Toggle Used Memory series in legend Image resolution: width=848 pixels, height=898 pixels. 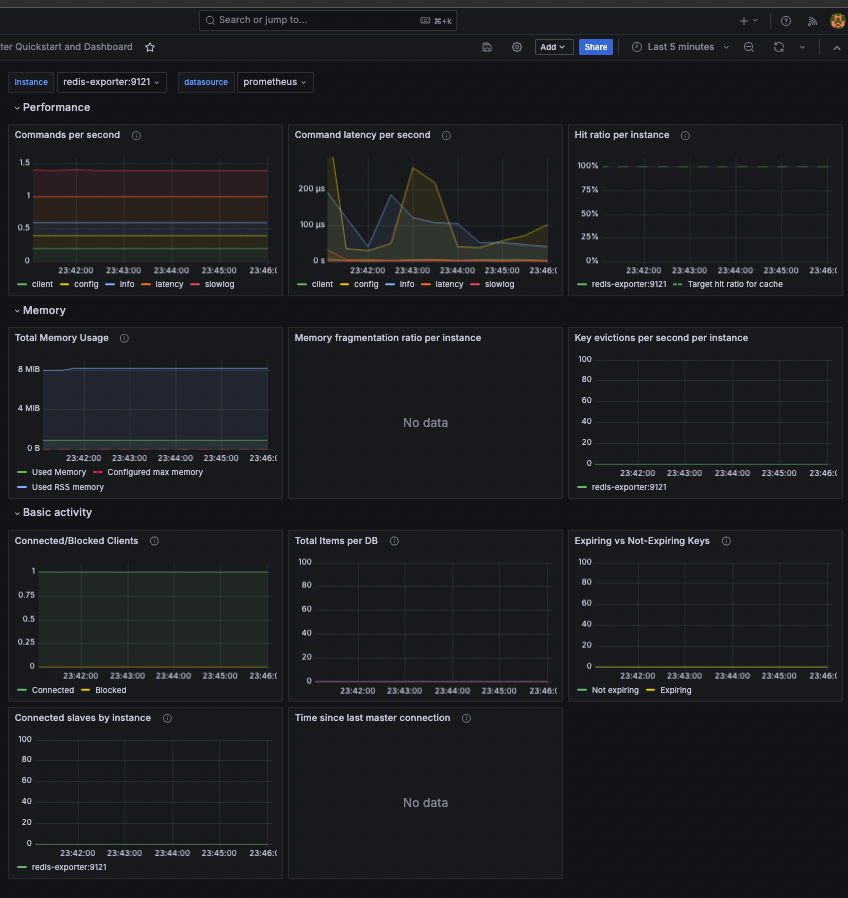point(58,472)
